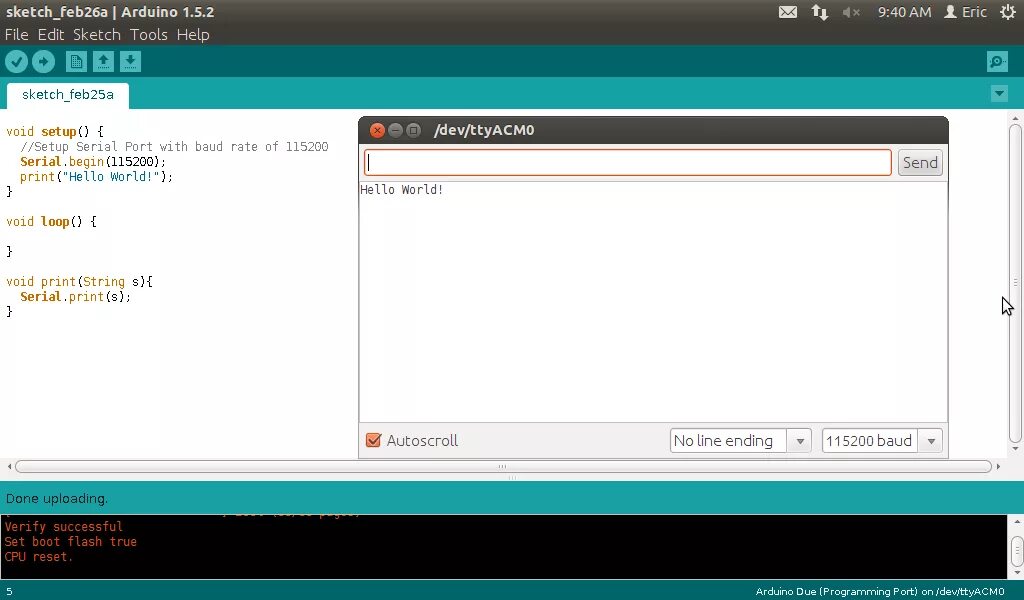Click the Serial.begin(115200); code line
Viewport: 1024px width, 600px height.
coord(93,161)
